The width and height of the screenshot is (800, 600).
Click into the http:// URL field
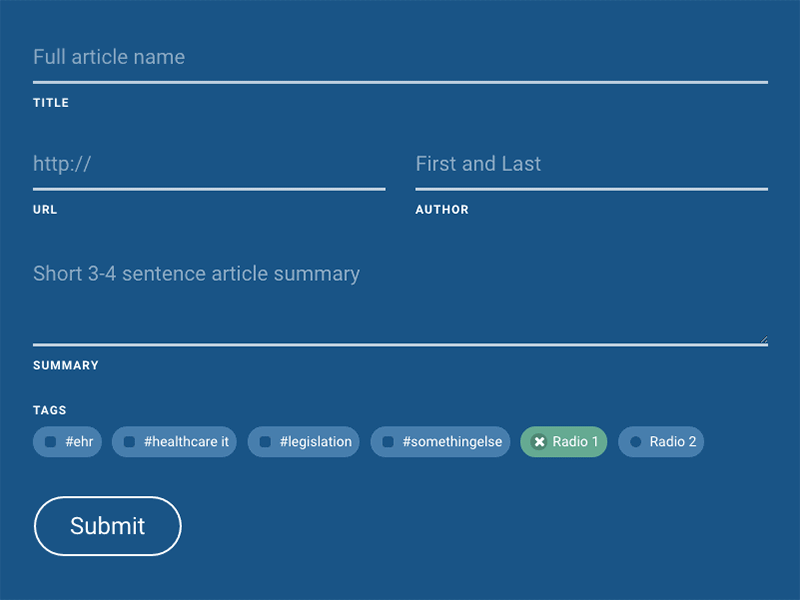pos(209,164)
